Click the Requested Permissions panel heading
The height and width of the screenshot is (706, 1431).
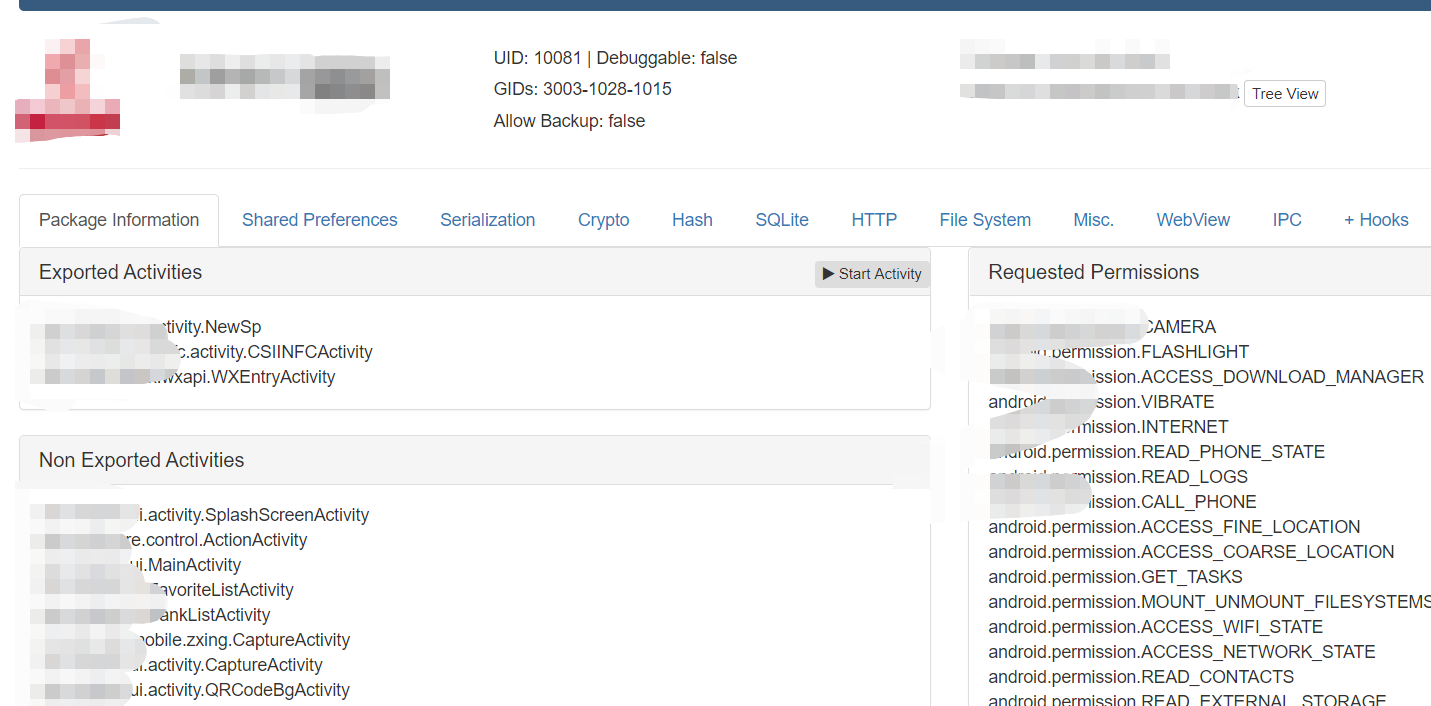tap(1094, 272)
